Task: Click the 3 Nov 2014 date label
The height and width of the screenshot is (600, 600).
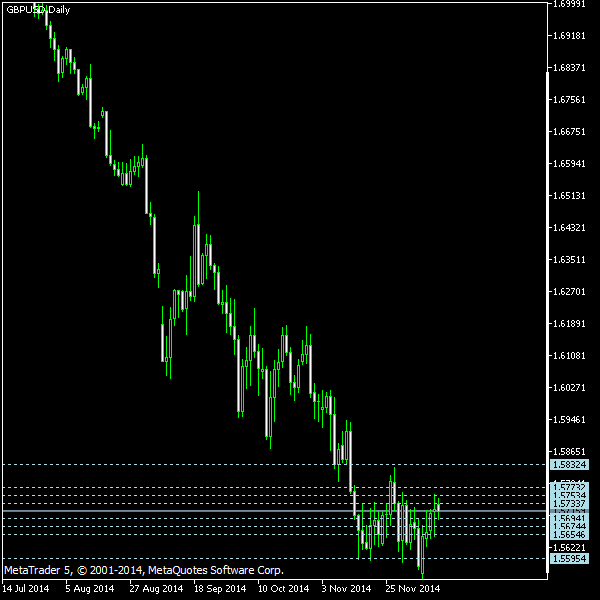Action: coord(346,589)
